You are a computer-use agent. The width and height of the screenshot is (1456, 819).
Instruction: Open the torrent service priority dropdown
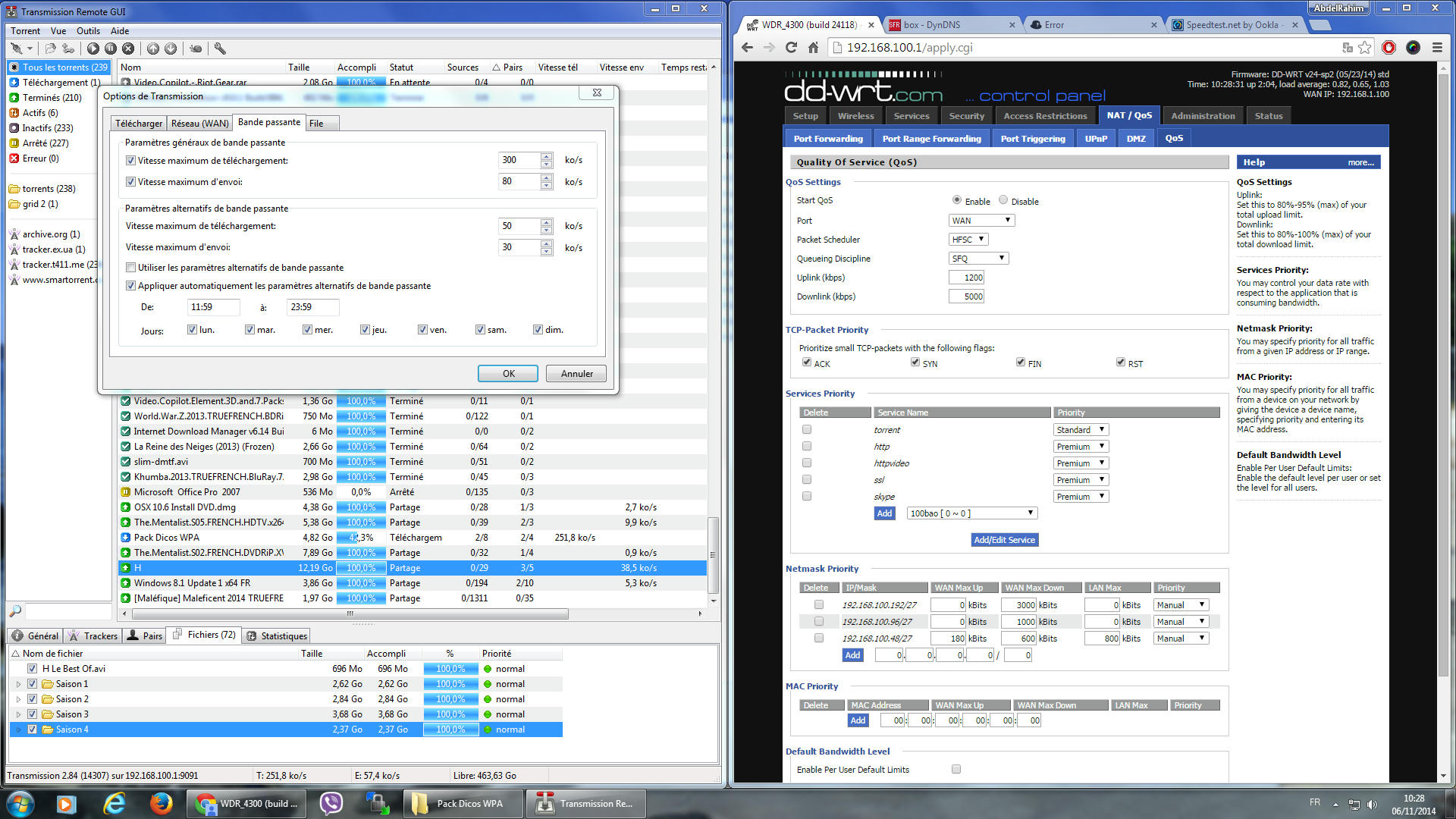1081,430
